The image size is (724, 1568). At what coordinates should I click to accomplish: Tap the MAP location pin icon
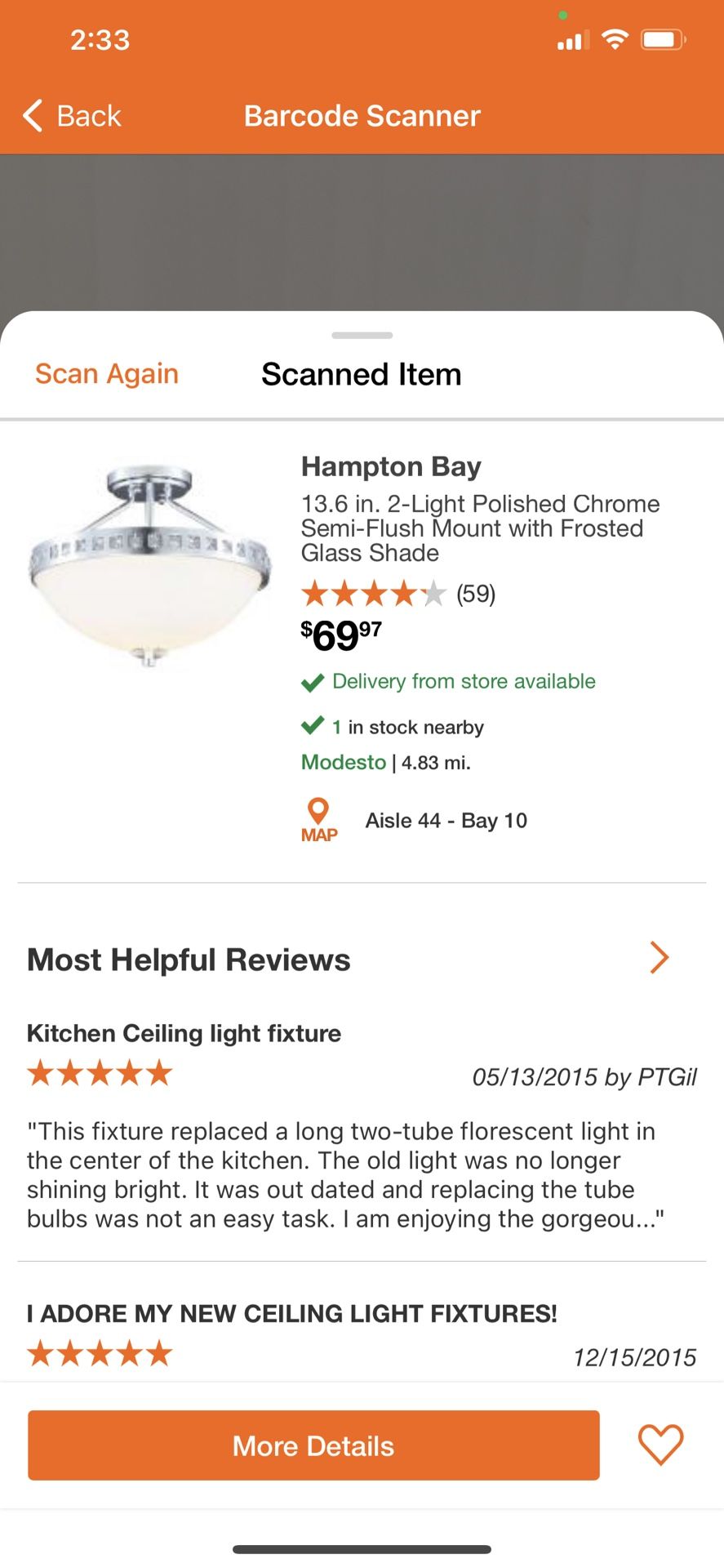pos(318,820)
